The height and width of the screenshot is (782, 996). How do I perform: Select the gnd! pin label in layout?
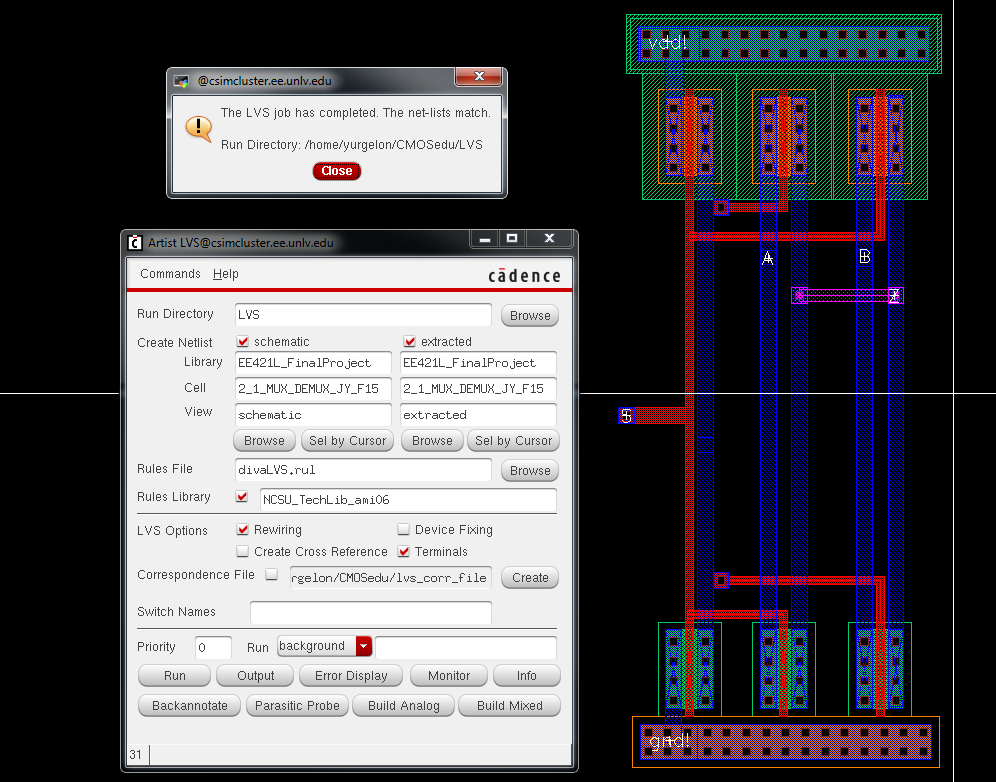[x=668, y=741]
